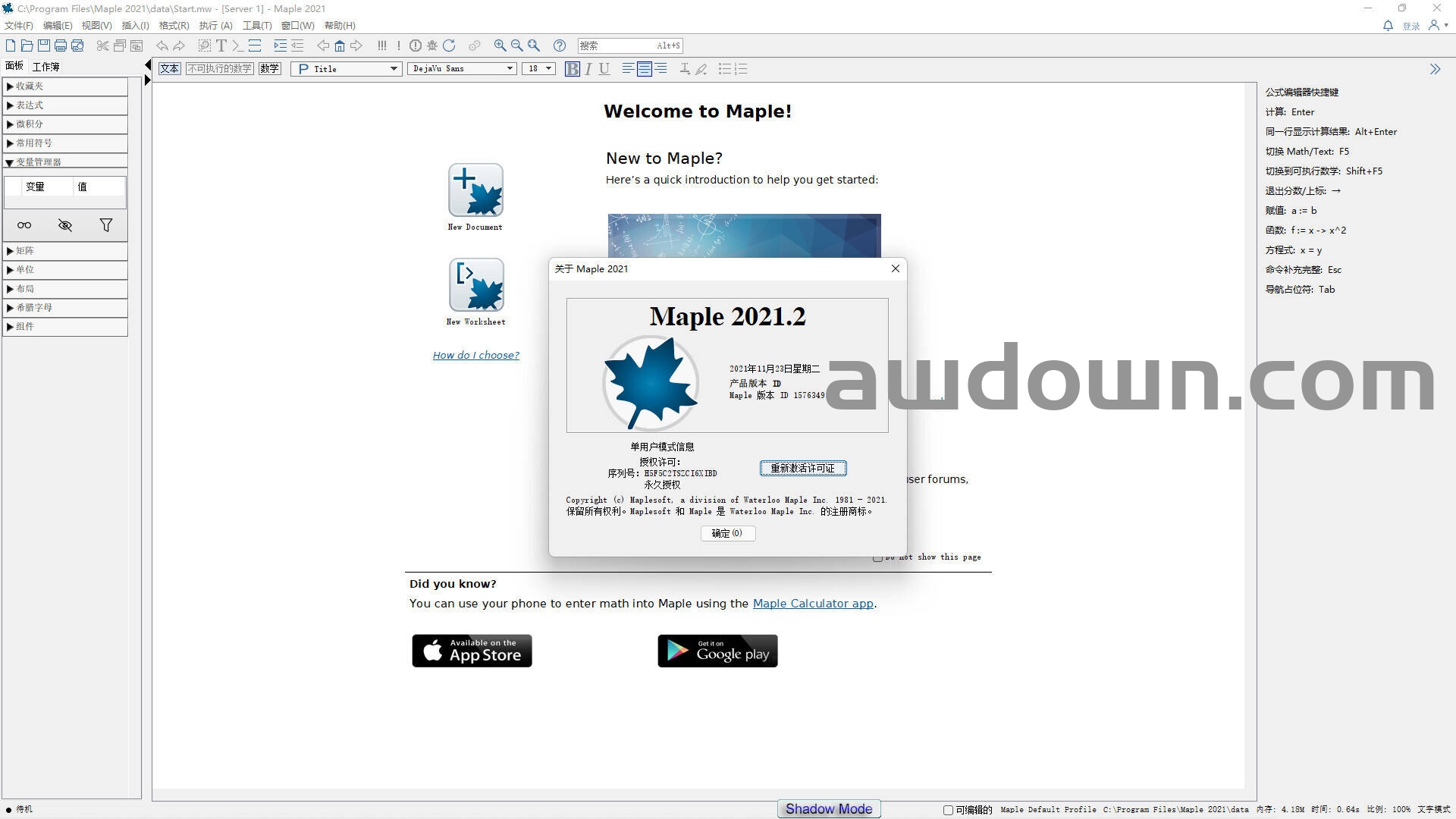
Task: Click the 搜索 search input field
Action: [x=616, y=46]
